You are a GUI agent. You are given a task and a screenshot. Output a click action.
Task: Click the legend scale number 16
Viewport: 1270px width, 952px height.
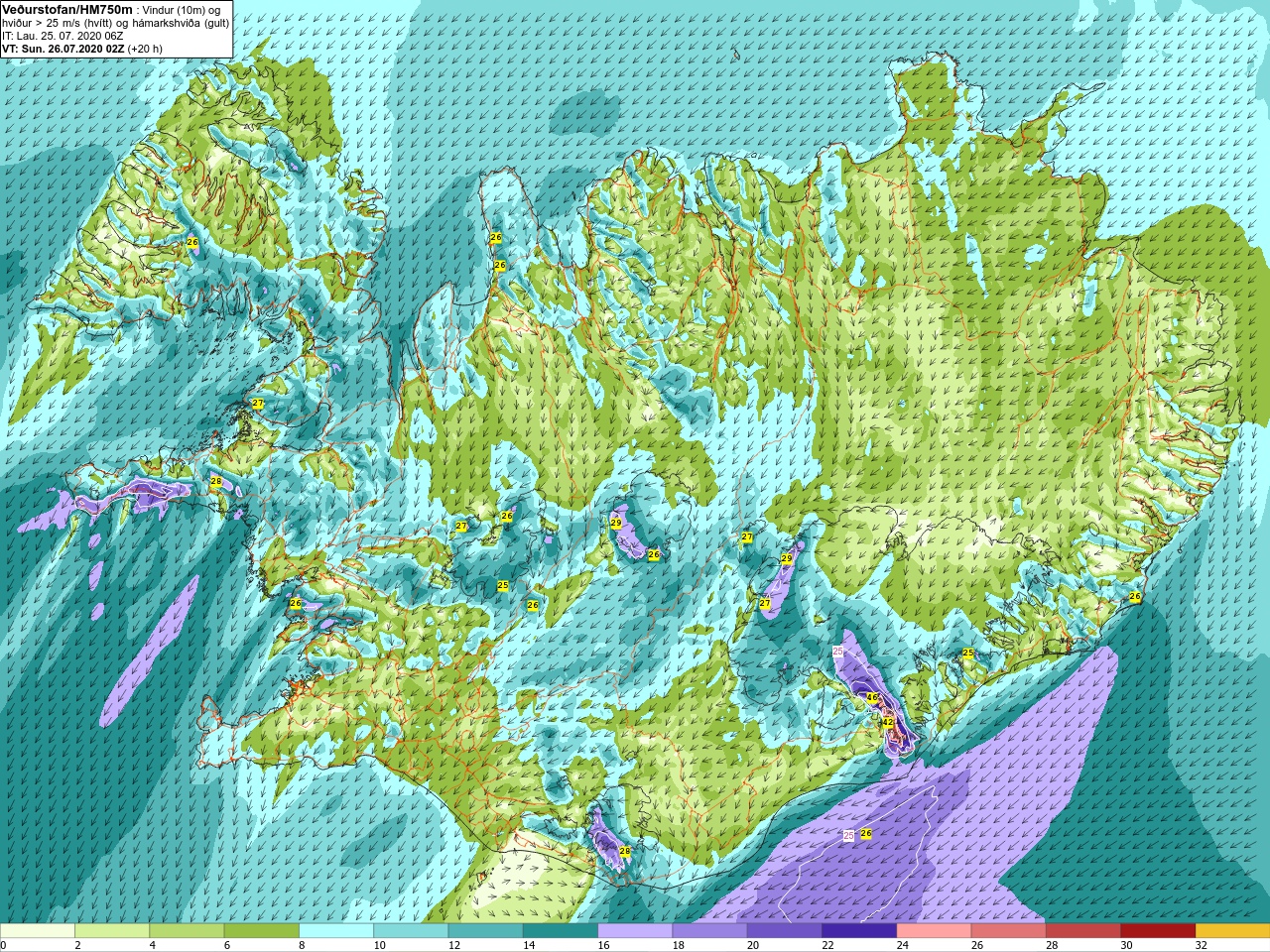tap(602, 945)
